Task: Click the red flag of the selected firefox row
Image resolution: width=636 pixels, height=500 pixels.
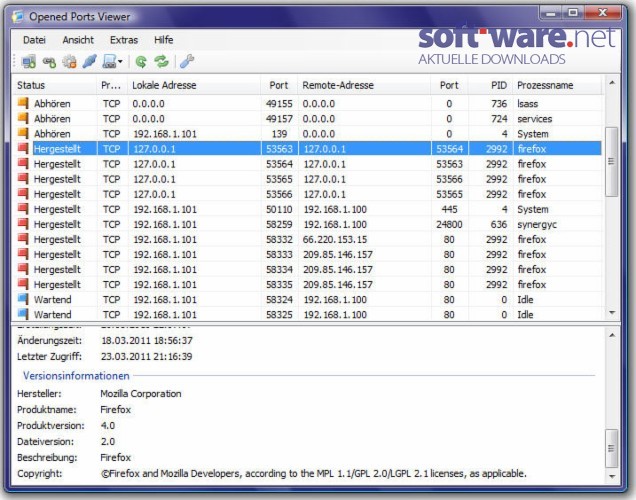Action: [x=23, y=148]
